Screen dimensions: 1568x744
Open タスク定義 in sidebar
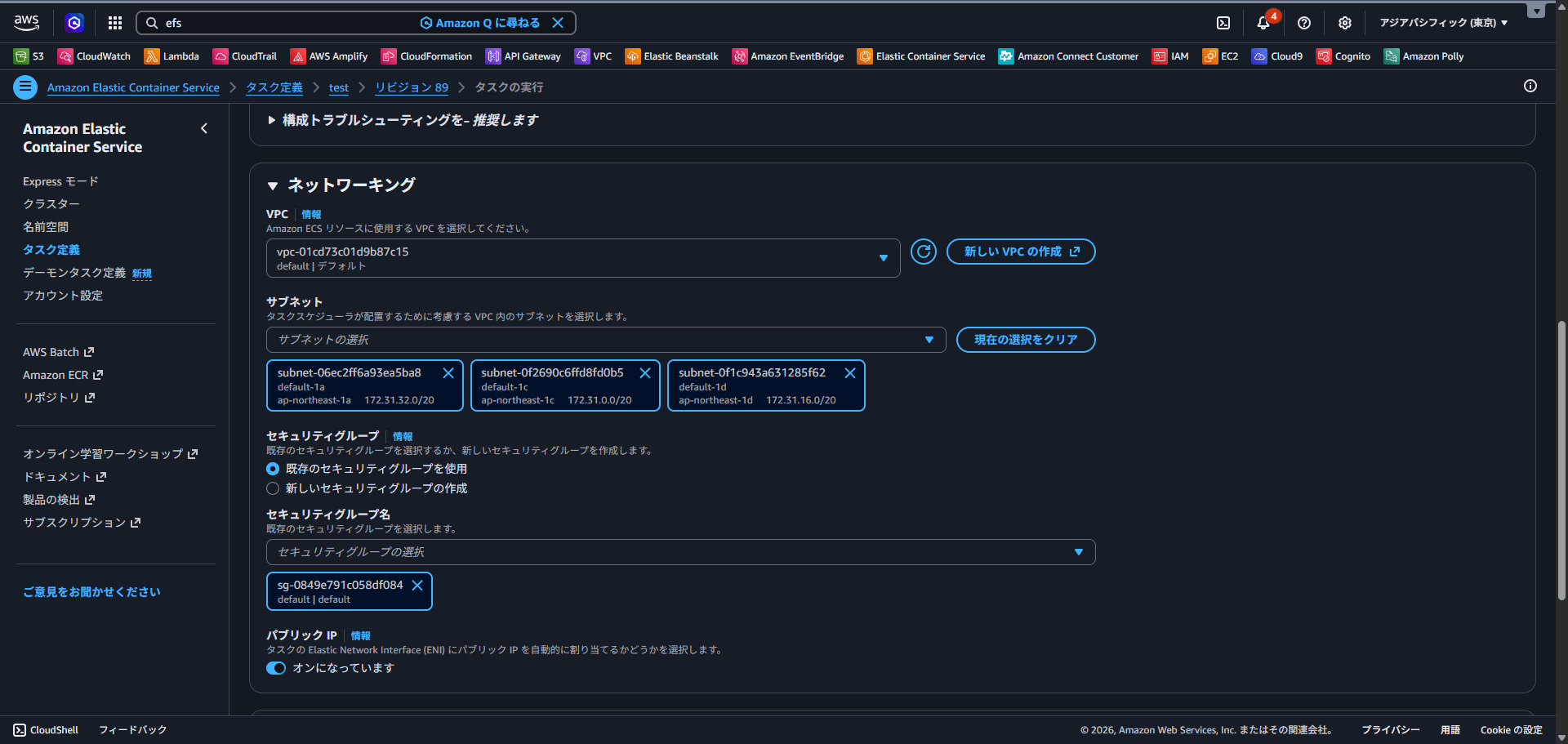(51, 250)
